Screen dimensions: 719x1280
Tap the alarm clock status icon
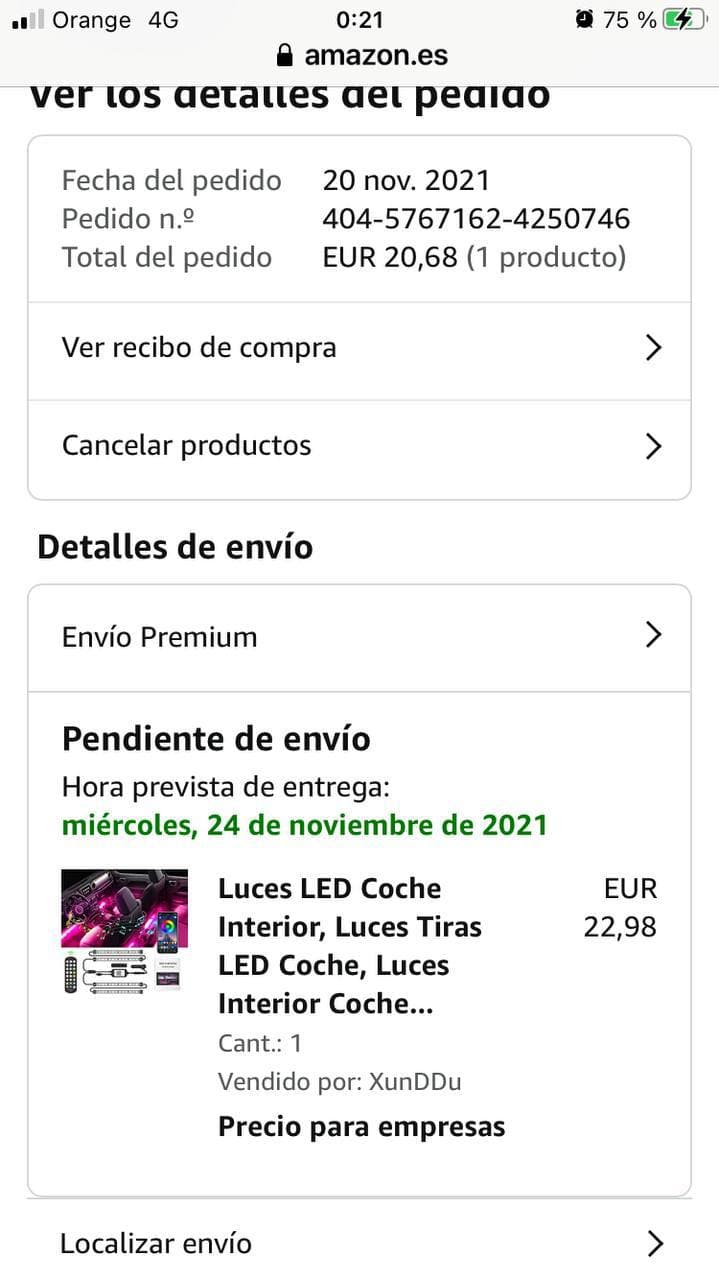(x=585, y=19)
